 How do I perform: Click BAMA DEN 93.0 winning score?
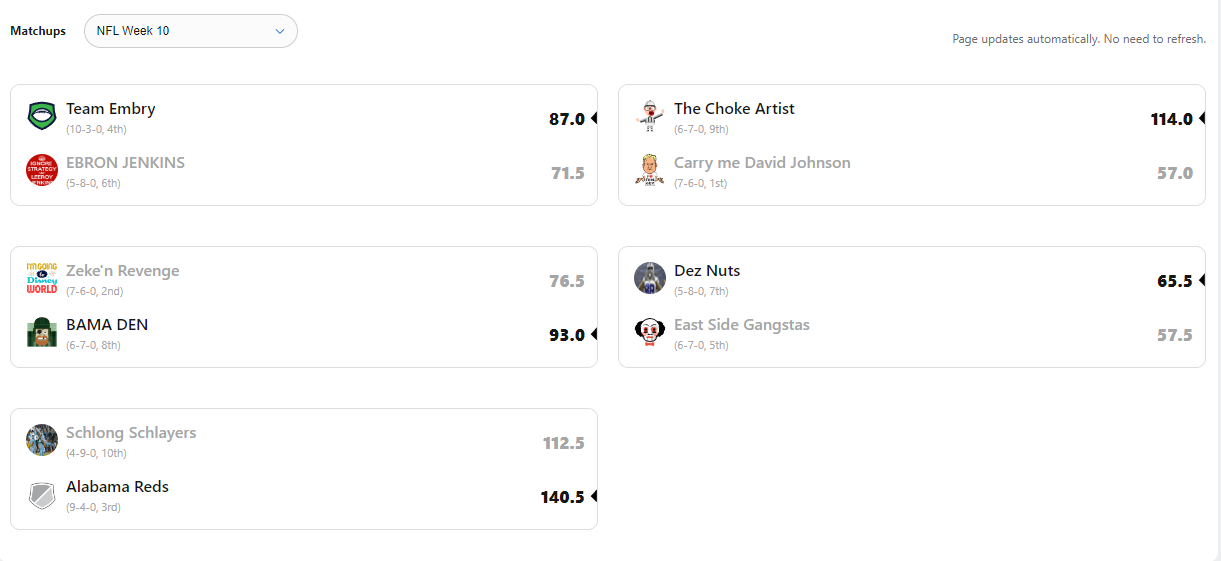click(x=566, y=335)
